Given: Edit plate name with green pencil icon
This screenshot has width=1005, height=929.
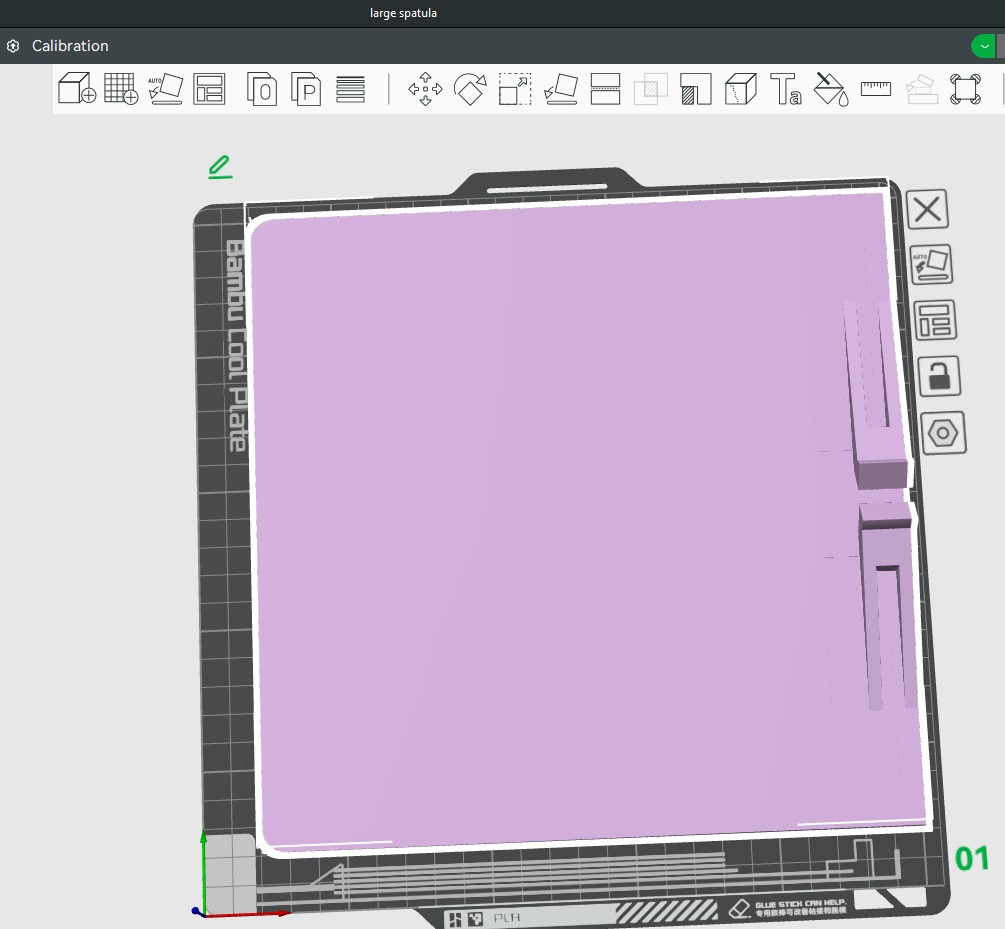Looking at the screenshot, I should point(220,167).
